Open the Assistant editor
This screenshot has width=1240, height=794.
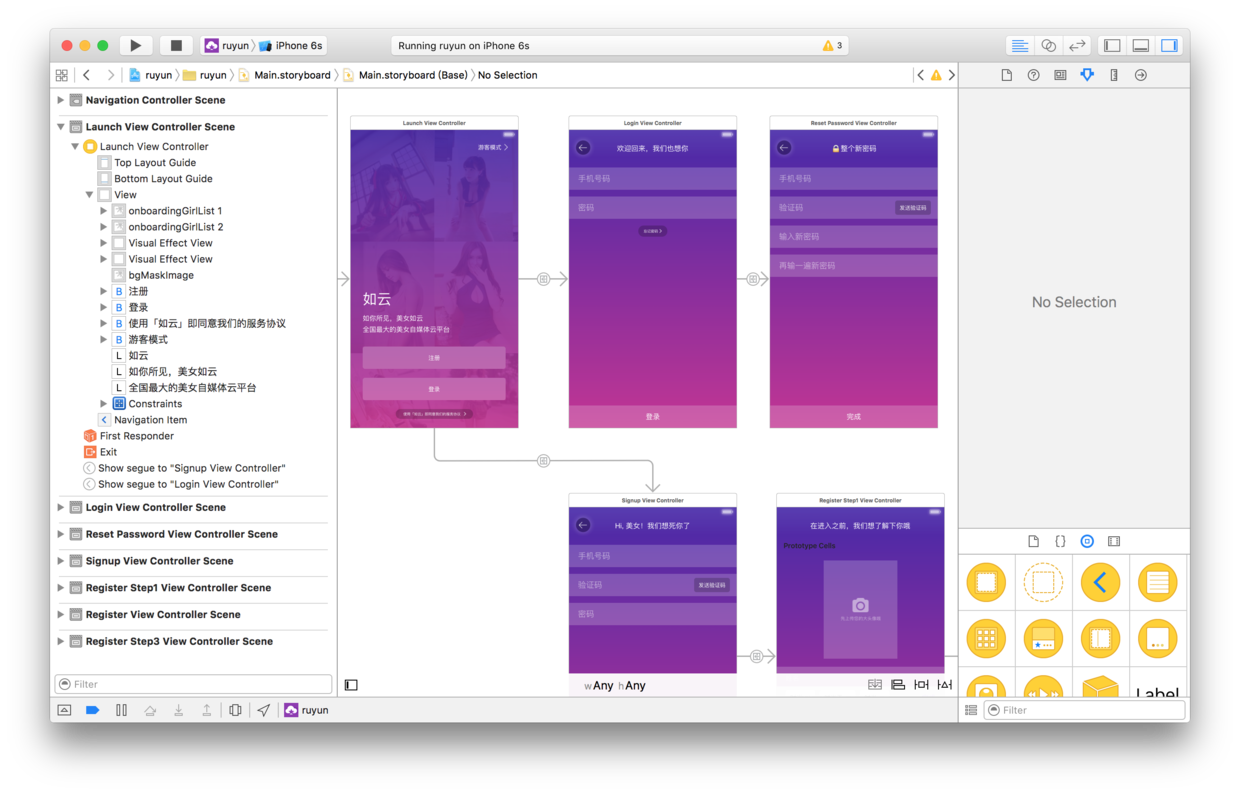[1048, 45]
